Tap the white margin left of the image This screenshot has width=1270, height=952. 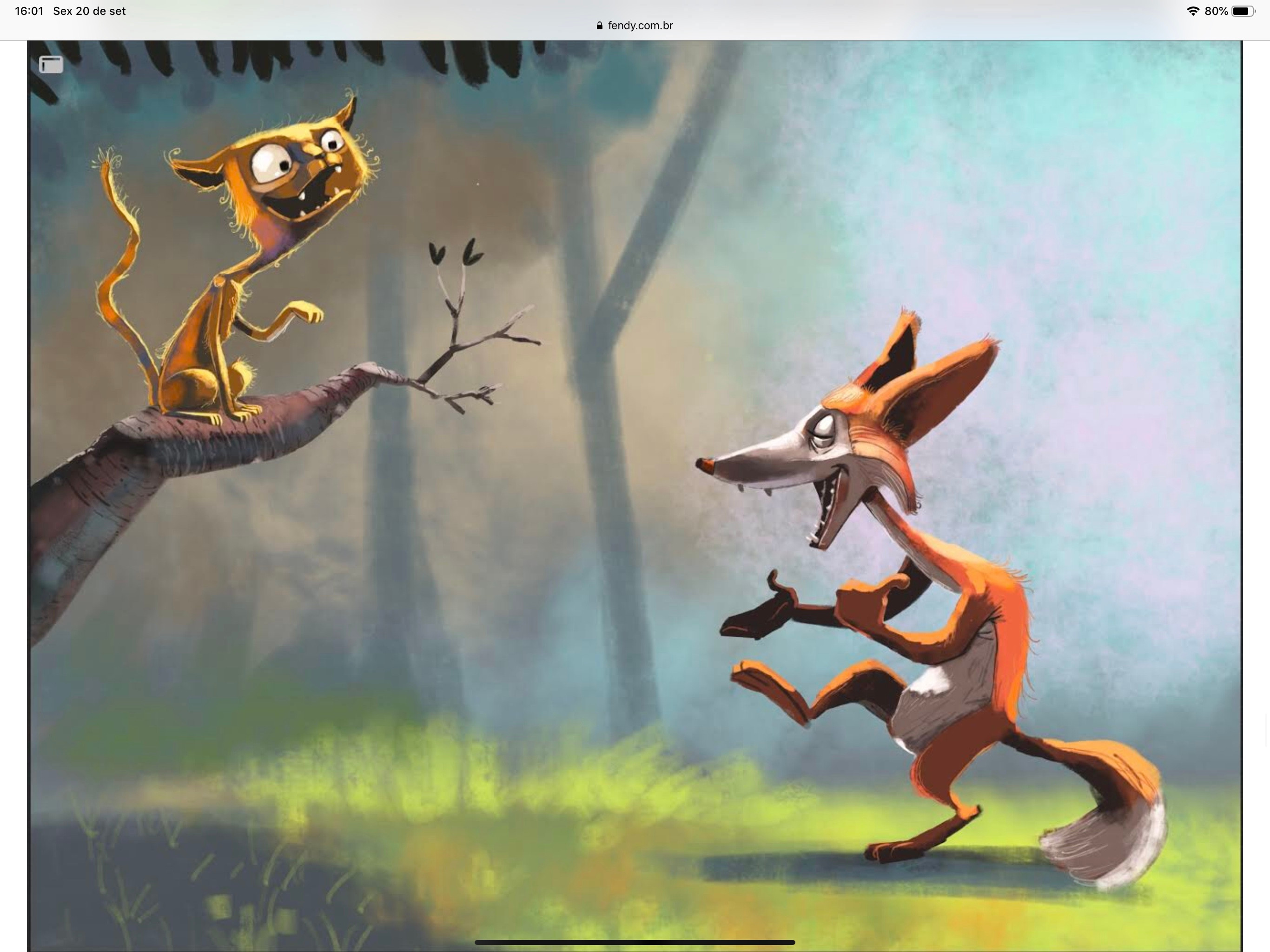point(13,459)
